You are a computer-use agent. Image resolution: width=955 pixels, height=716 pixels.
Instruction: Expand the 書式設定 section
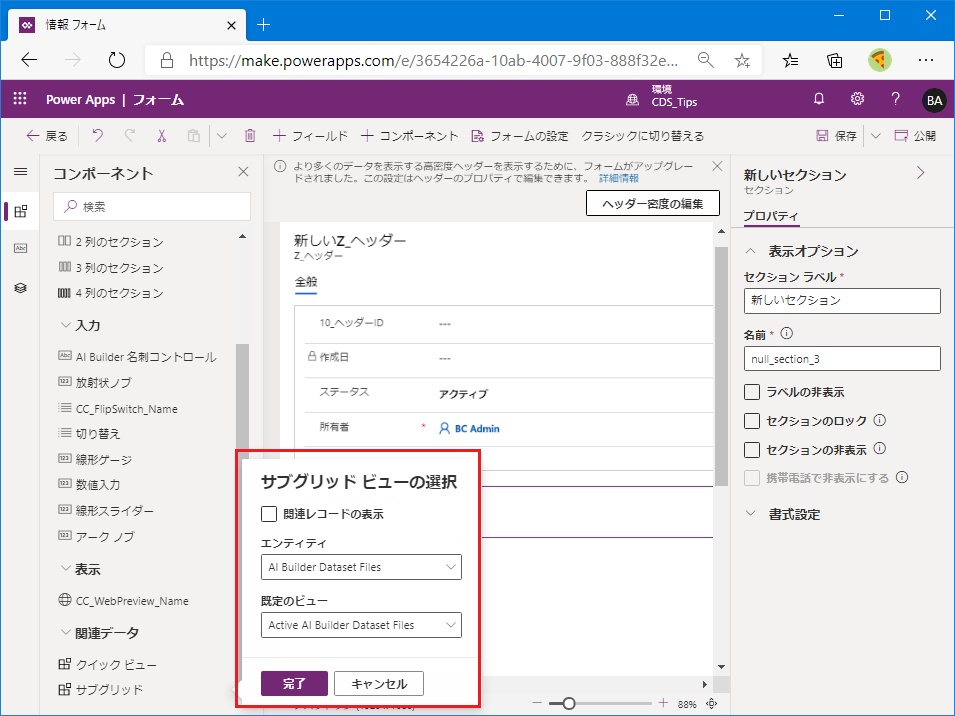(x=751, y=514)
